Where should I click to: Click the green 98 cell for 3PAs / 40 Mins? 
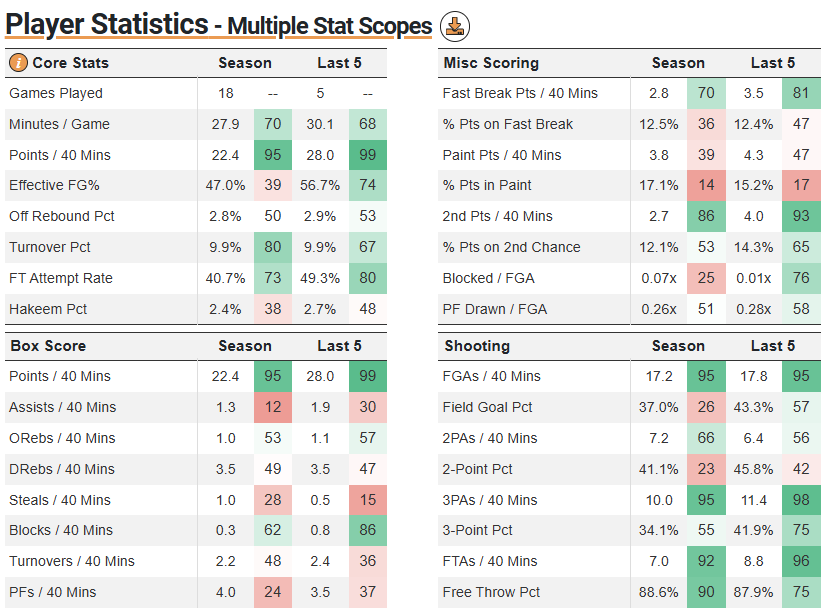(x=801, y=500)
